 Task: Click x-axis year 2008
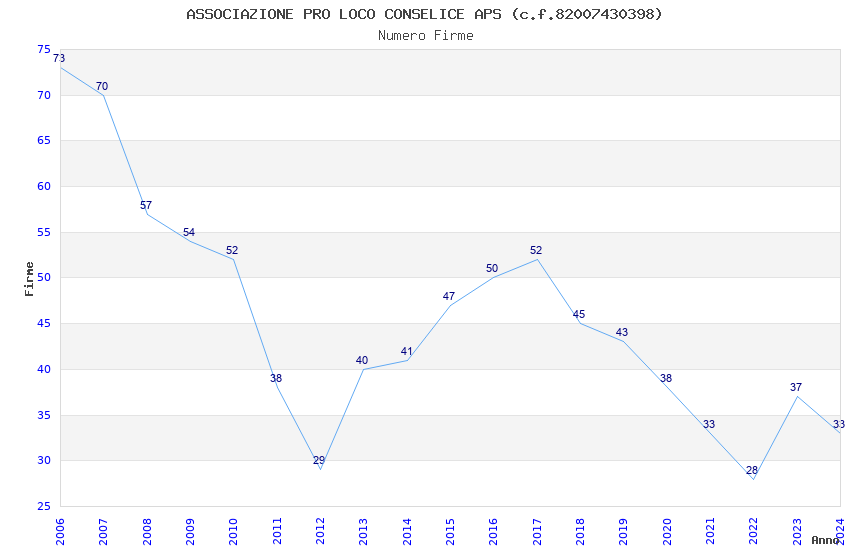pyautogui.click(x=147, y=532)
